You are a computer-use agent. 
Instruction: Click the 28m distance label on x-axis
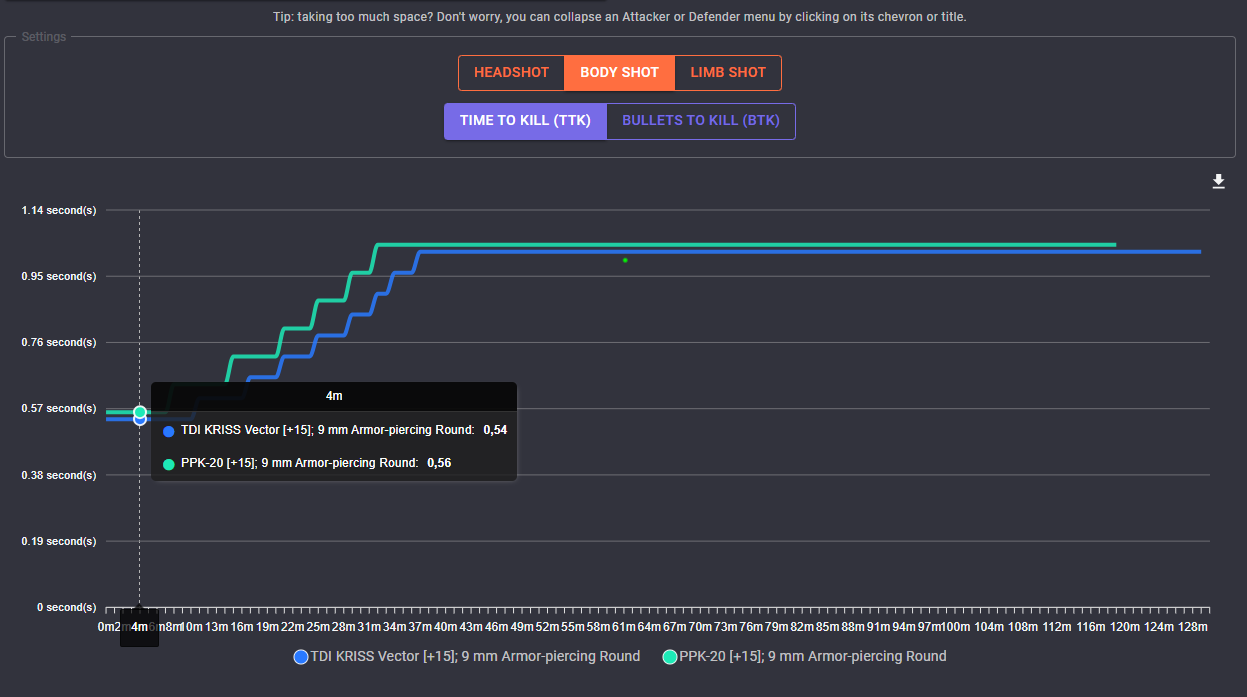coord(344,627)
